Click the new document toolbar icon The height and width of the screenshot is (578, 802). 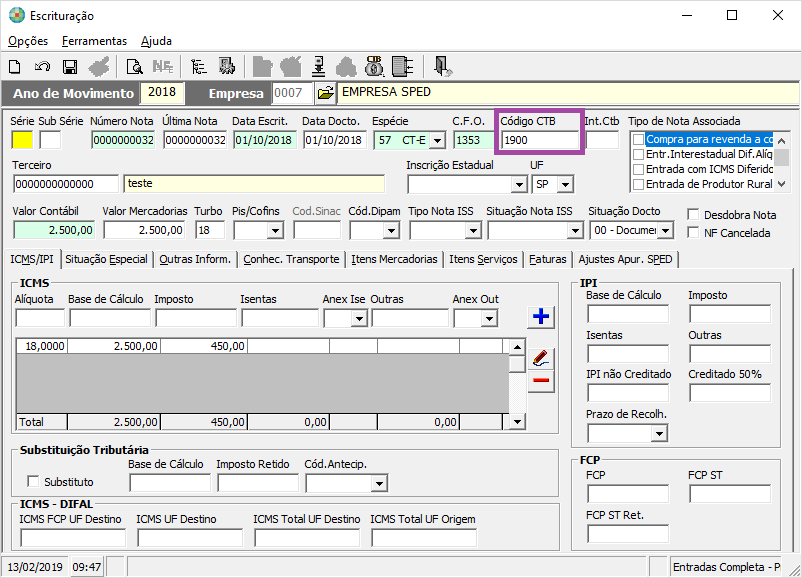tap(15, 67)
